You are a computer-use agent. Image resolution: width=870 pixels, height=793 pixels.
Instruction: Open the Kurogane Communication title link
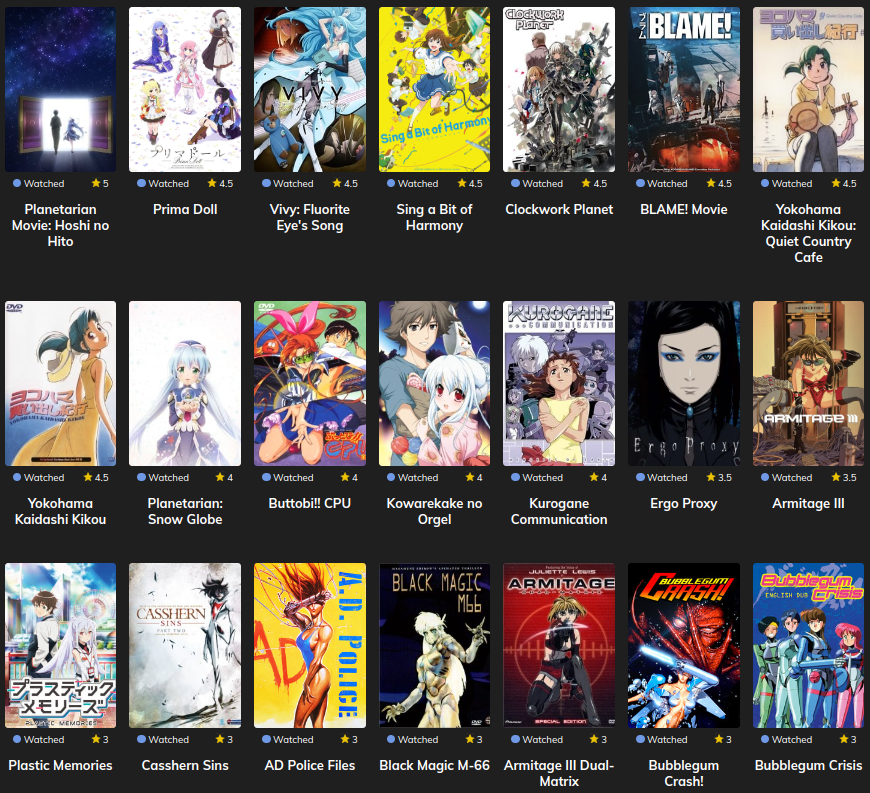(559, 511)
